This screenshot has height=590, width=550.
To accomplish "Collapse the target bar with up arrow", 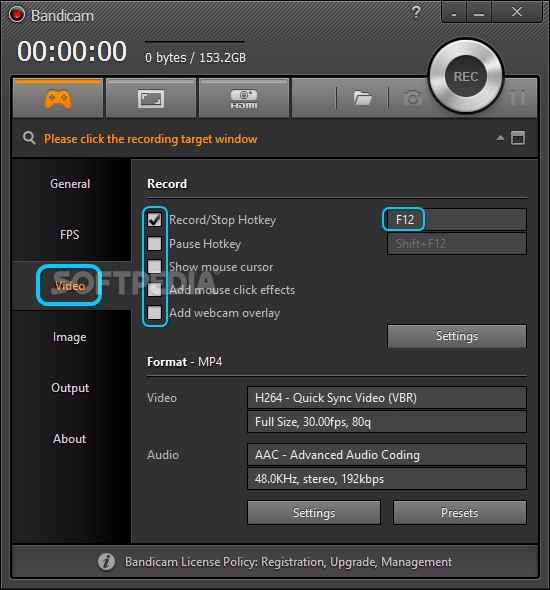I will tap(500, 138).
